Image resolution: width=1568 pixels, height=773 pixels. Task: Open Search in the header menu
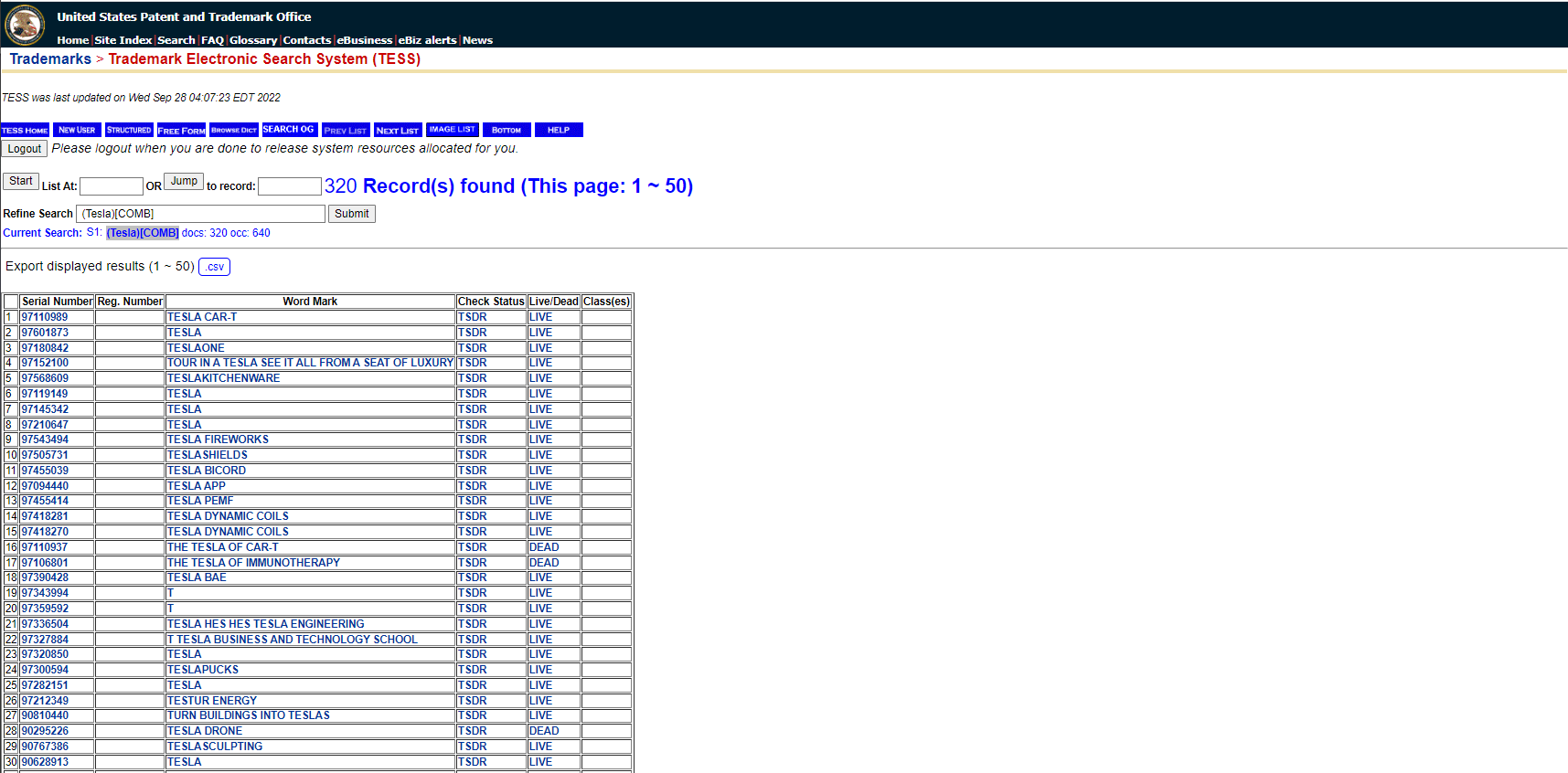pos(176,40)
